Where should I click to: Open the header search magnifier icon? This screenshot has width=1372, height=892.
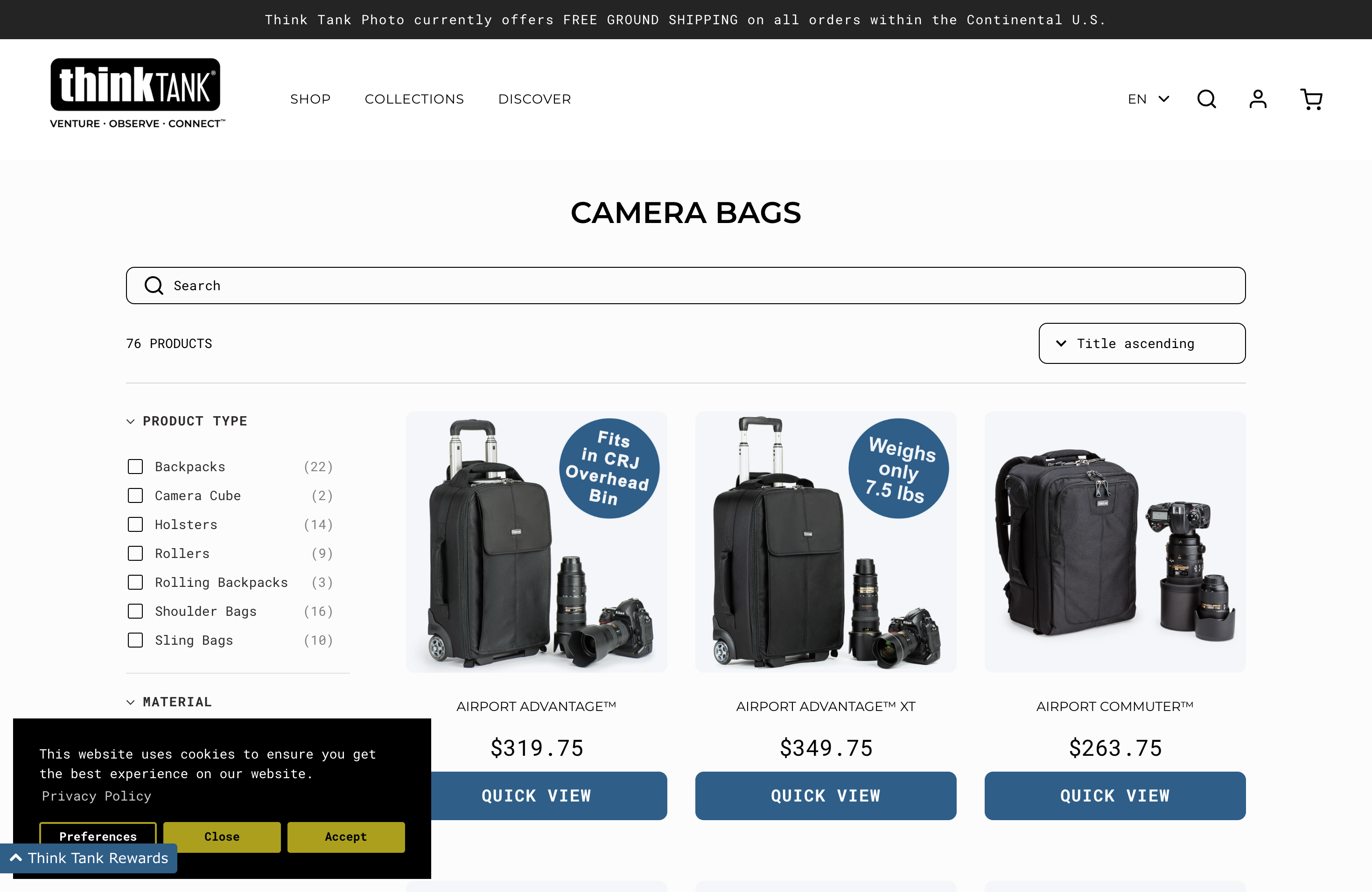pos(1206,99)
